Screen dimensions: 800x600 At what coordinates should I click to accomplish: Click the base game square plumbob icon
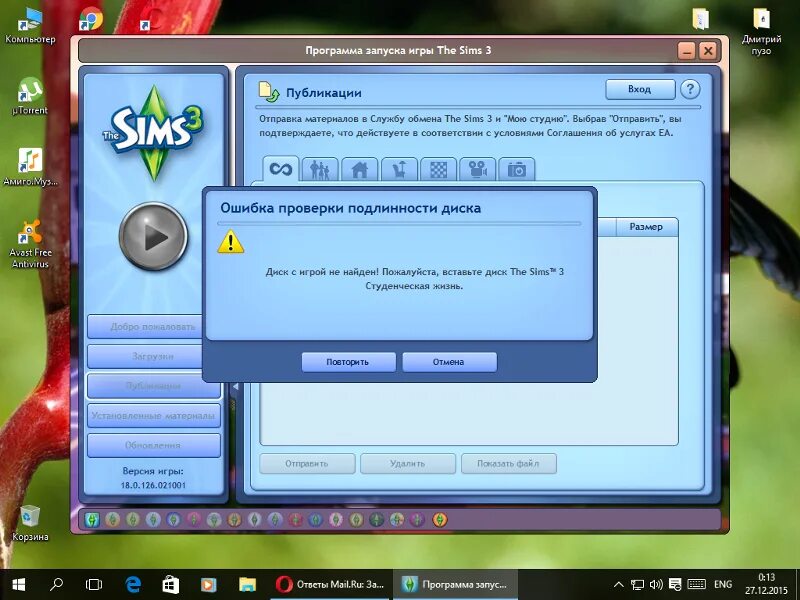pyautogui.click(x=92, y=520)
